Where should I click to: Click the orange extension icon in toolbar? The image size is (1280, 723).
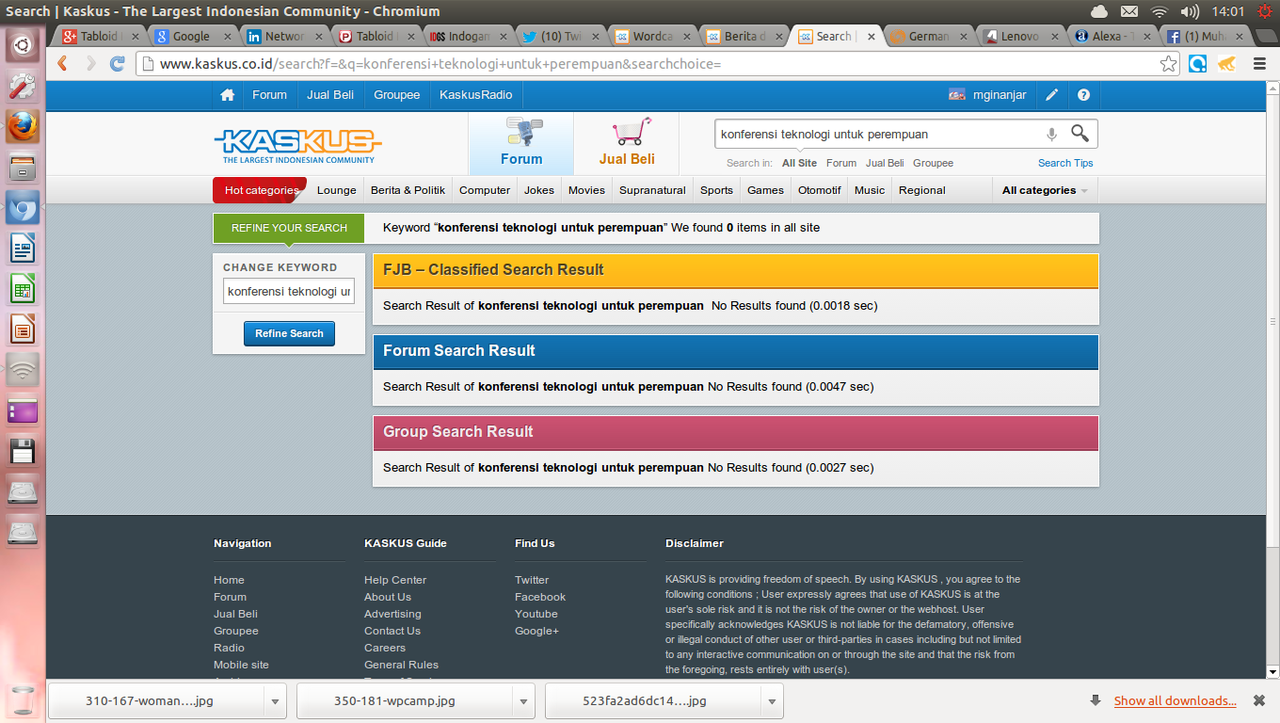pos(1227,64)
